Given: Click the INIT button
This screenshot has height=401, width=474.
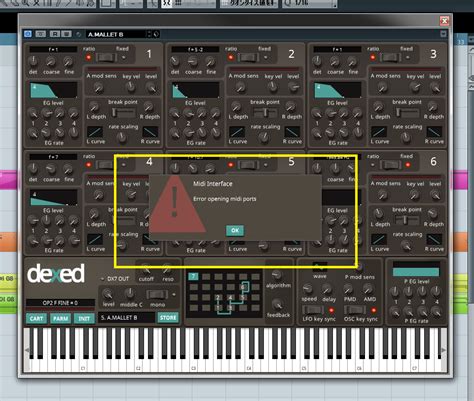Looking at the screenshot, I should tap(84, 318).
